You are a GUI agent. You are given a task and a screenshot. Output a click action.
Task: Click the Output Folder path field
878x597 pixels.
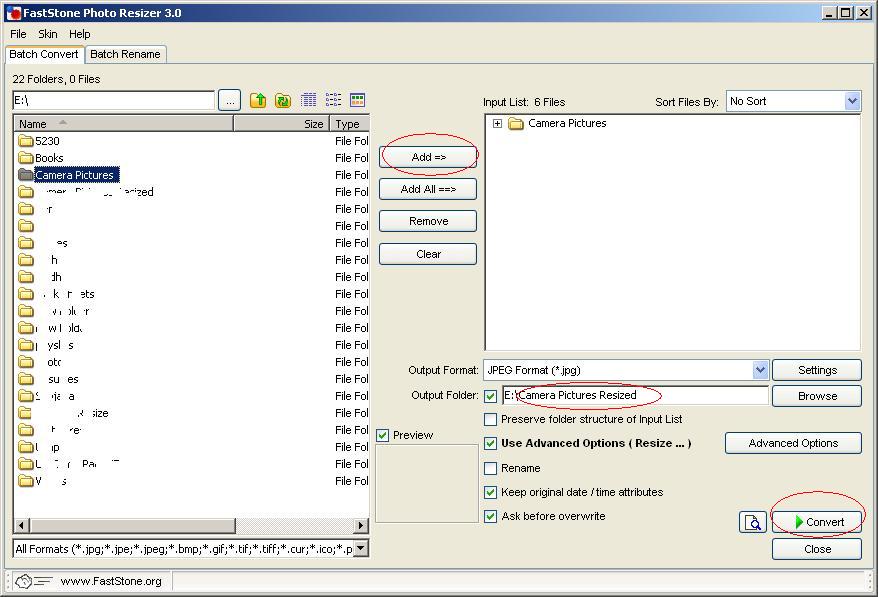click(x=635, y=395)
